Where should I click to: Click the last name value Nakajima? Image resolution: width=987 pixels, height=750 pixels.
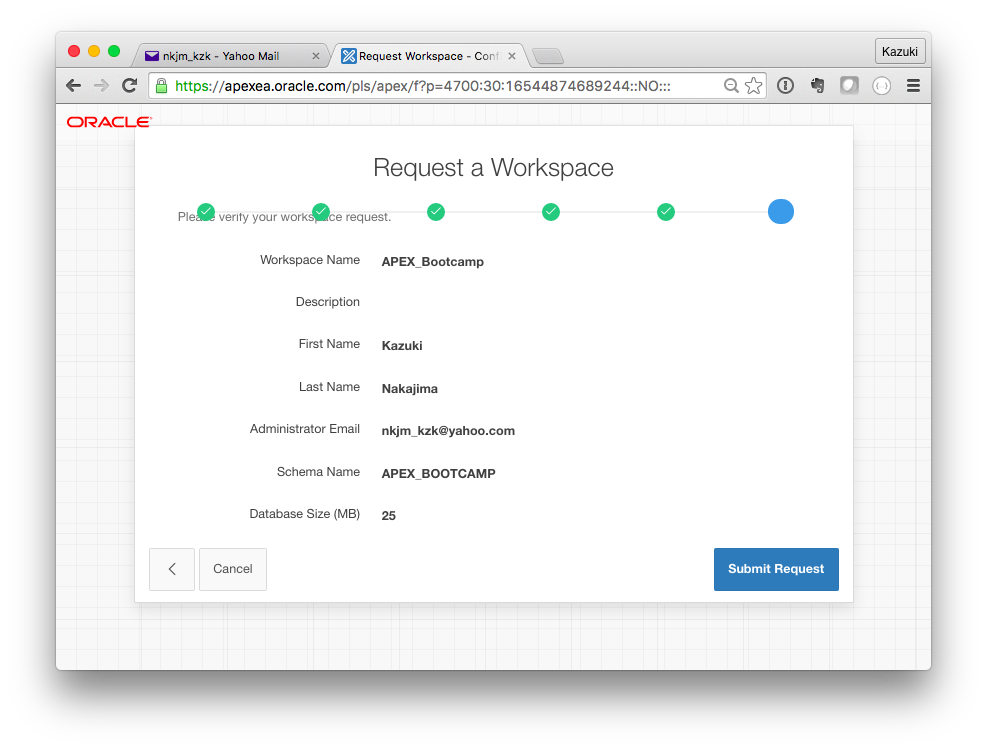[x=410, y=389]
